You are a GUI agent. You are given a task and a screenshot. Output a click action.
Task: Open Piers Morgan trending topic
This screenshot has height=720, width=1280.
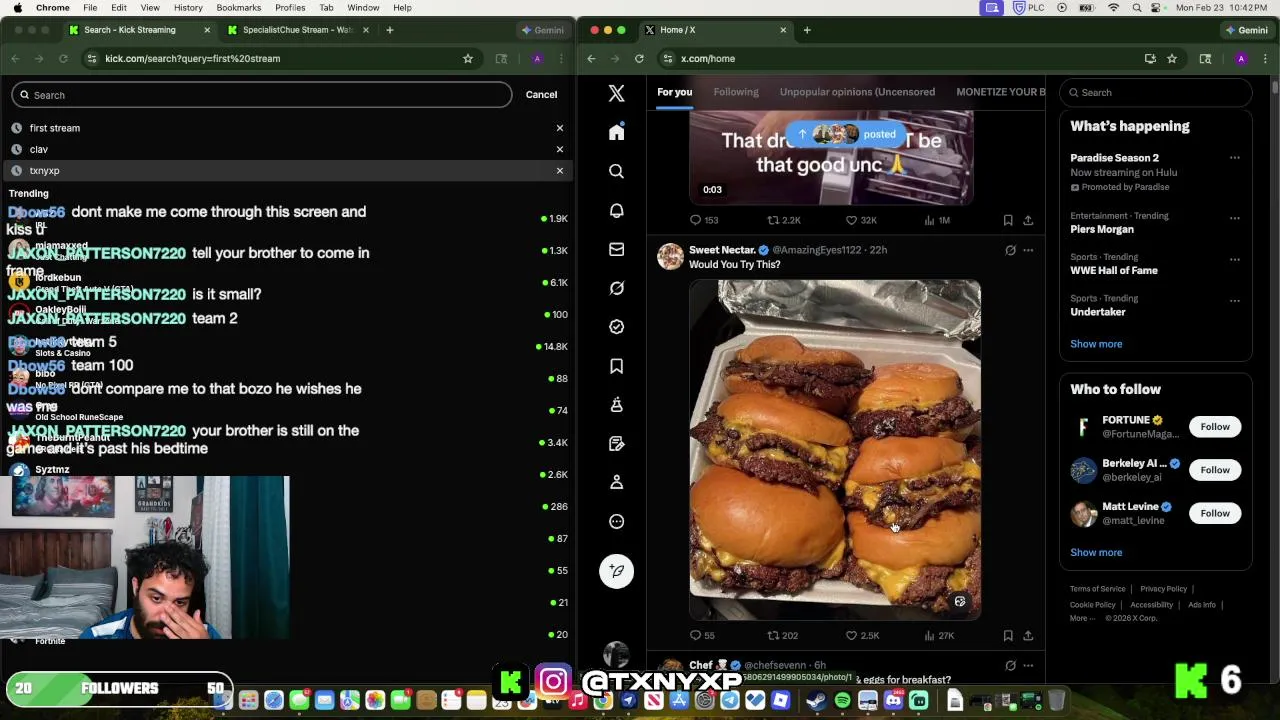pyautogui.click(x=1102, y=229)
